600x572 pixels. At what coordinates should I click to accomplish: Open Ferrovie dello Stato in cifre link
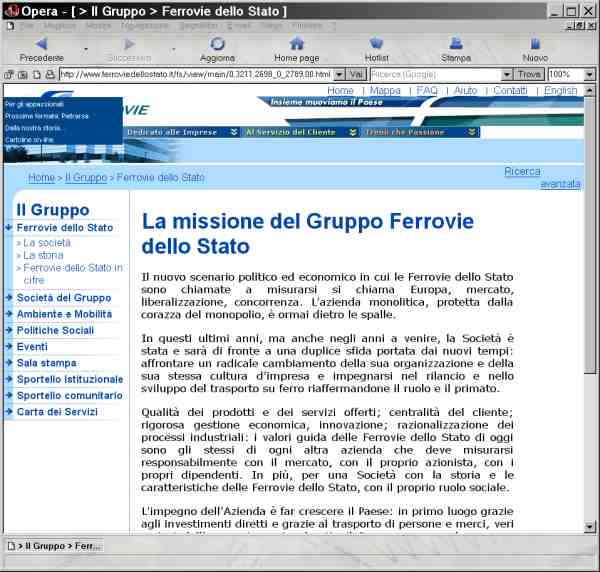[73, 274]
